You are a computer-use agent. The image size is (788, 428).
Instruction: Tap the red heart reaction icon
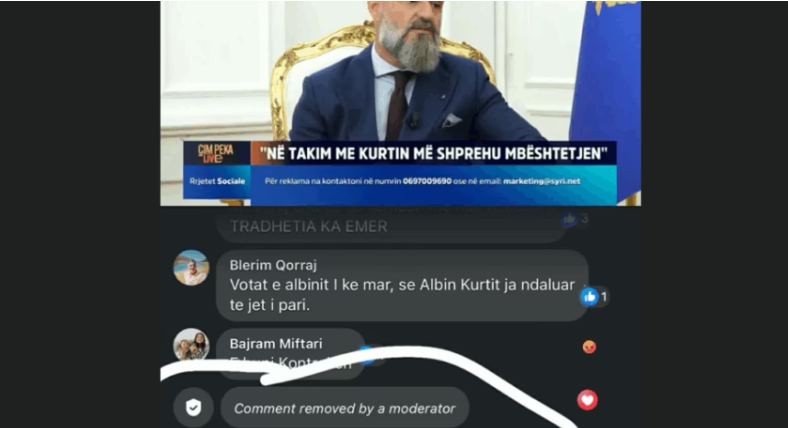tap(587, 400)
